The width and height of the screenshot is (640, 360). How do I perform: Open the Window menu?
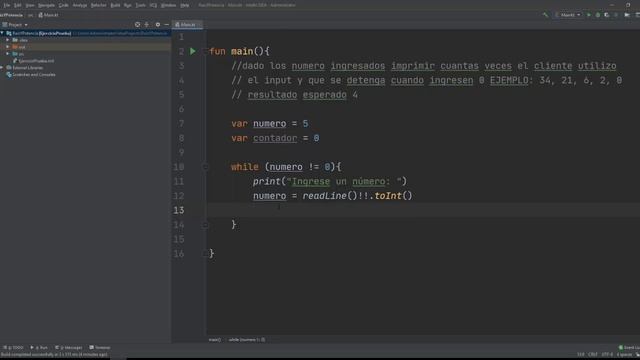click(x=168, y=5)
